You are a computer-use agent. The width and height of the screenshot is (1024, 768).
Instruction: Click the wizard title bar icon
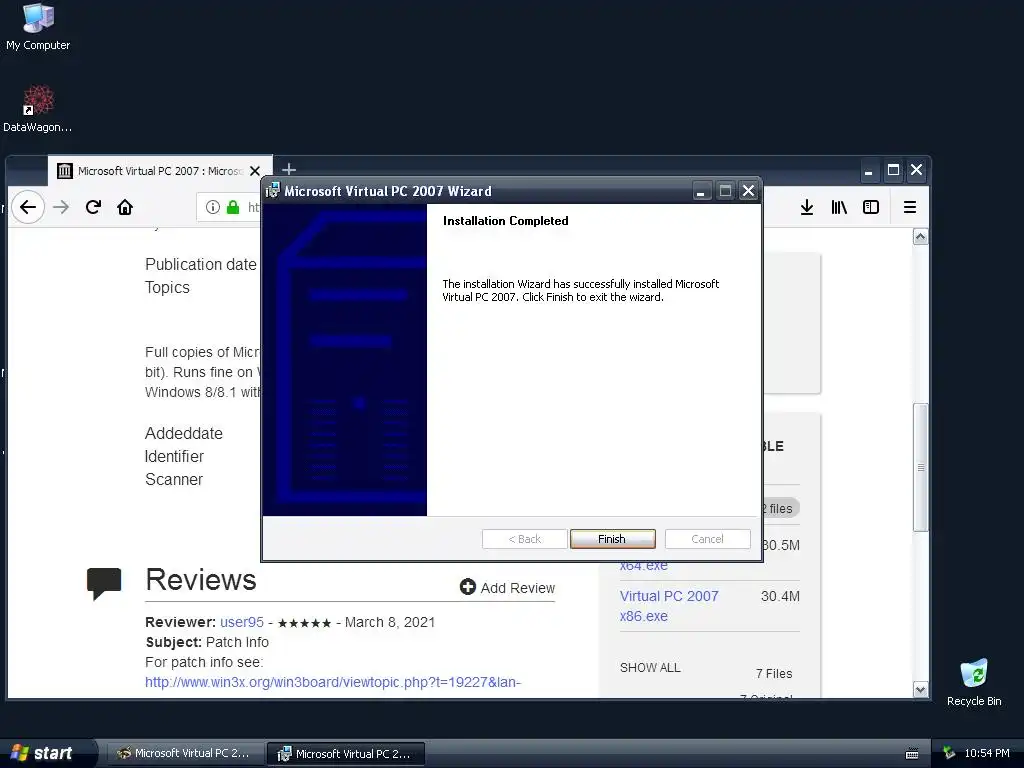(x=272, y=191)
